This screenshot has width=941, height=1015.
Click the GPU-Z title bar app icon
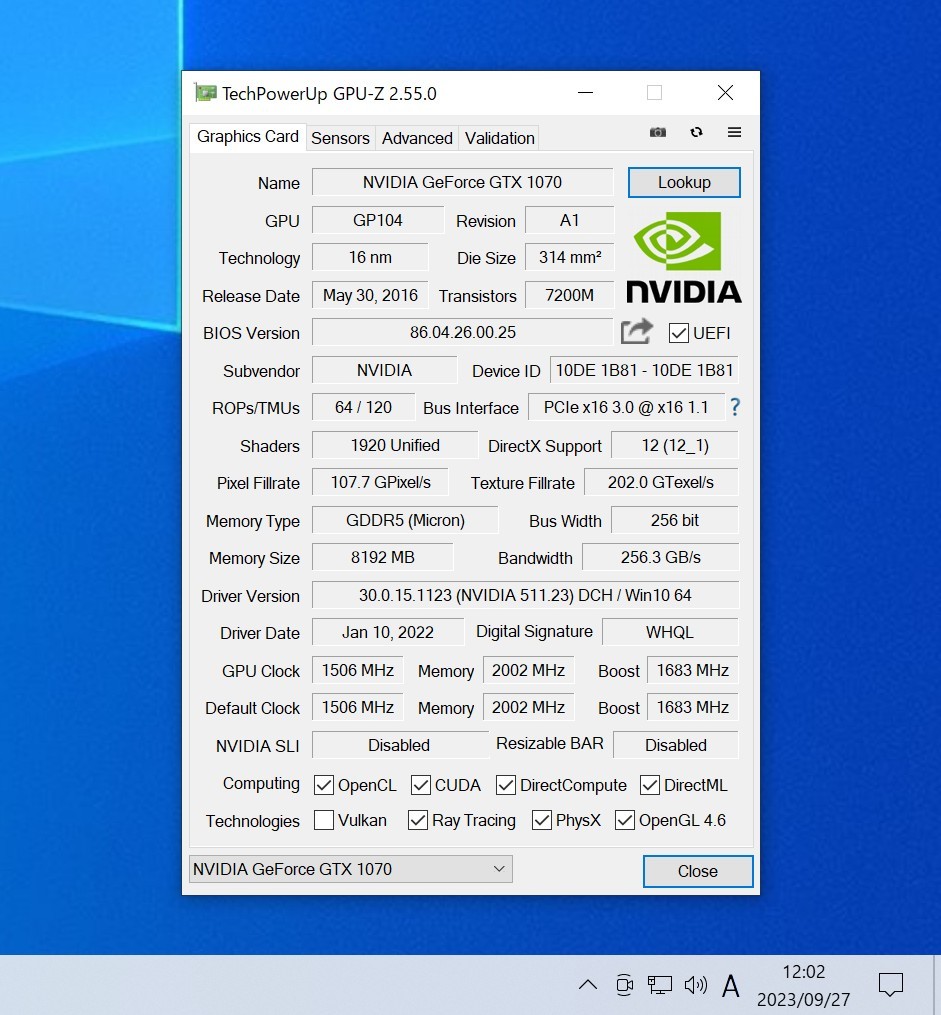pos(206,93)
